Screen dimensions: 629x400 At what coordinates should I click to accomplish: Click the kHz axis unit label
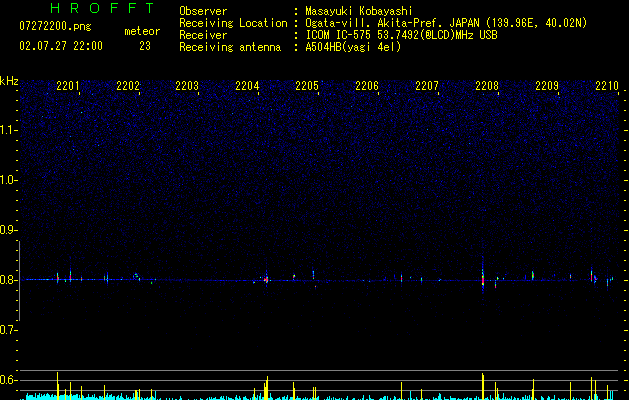coord(9,81)
